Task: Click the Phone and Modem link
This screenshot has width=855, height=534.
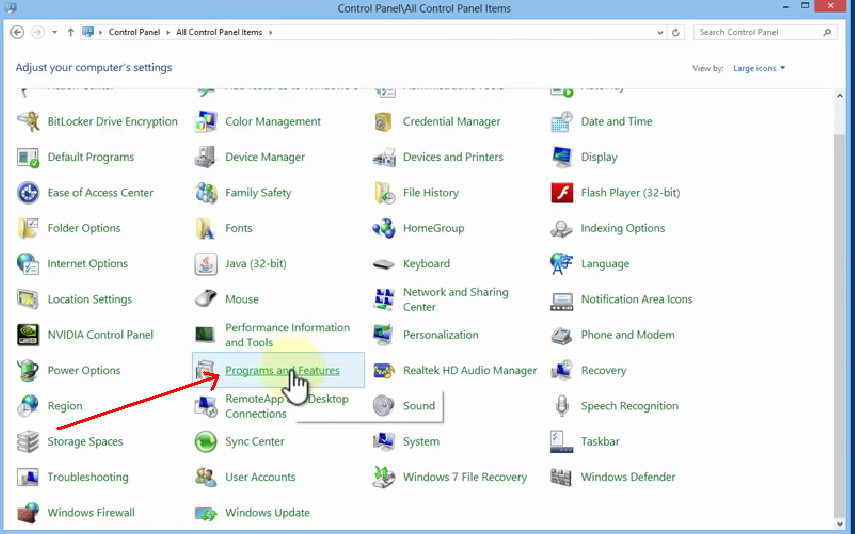Action: pos(627,335)
